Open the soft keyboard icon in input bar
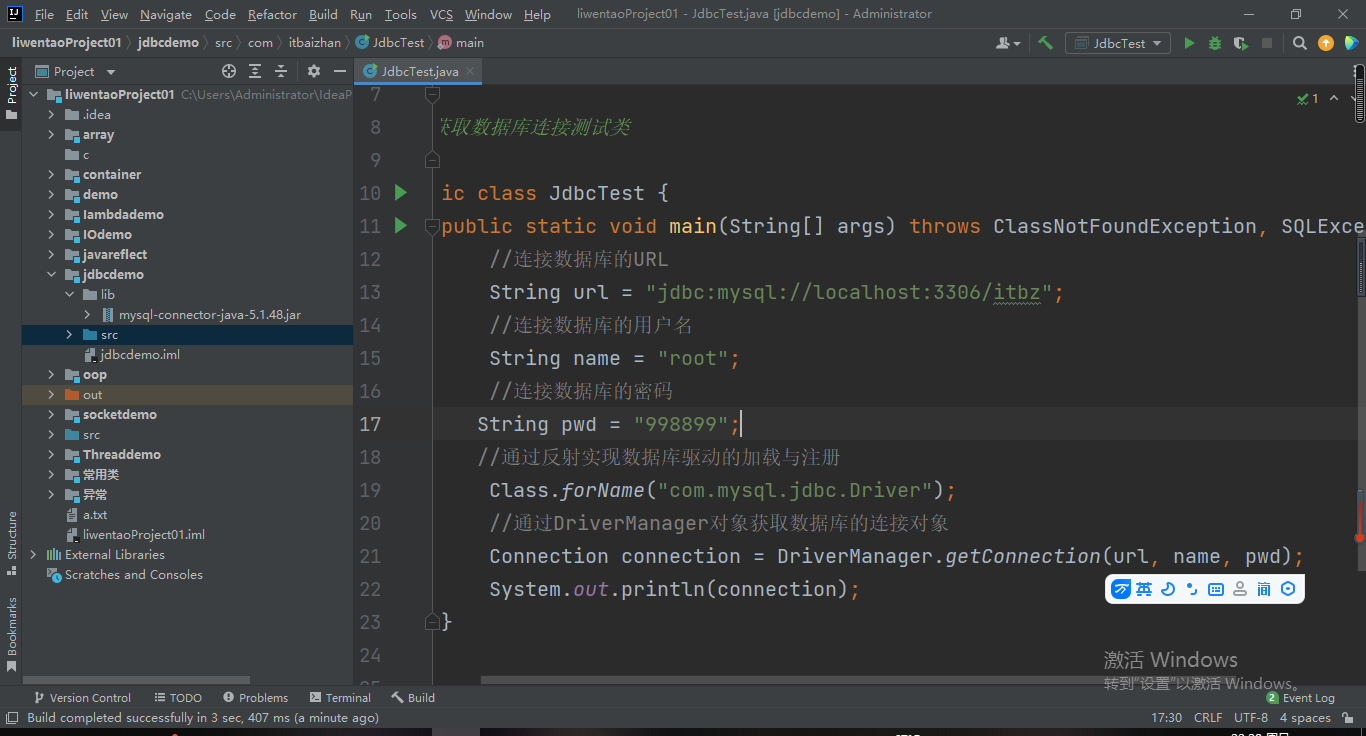Image resolution: width=1366 pixels, height=736 pixels. (x=1216, y=589)
